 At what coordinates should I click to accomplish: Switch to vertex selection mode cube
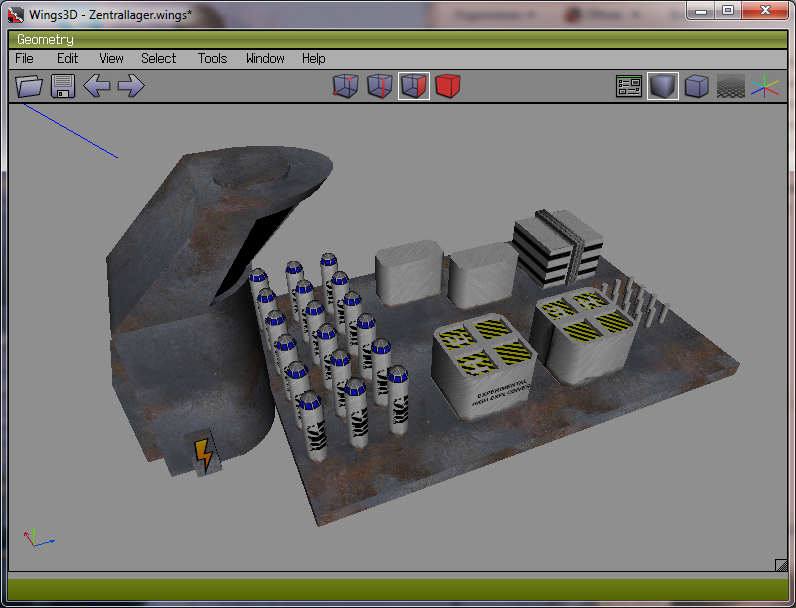(x=345, y=87)
